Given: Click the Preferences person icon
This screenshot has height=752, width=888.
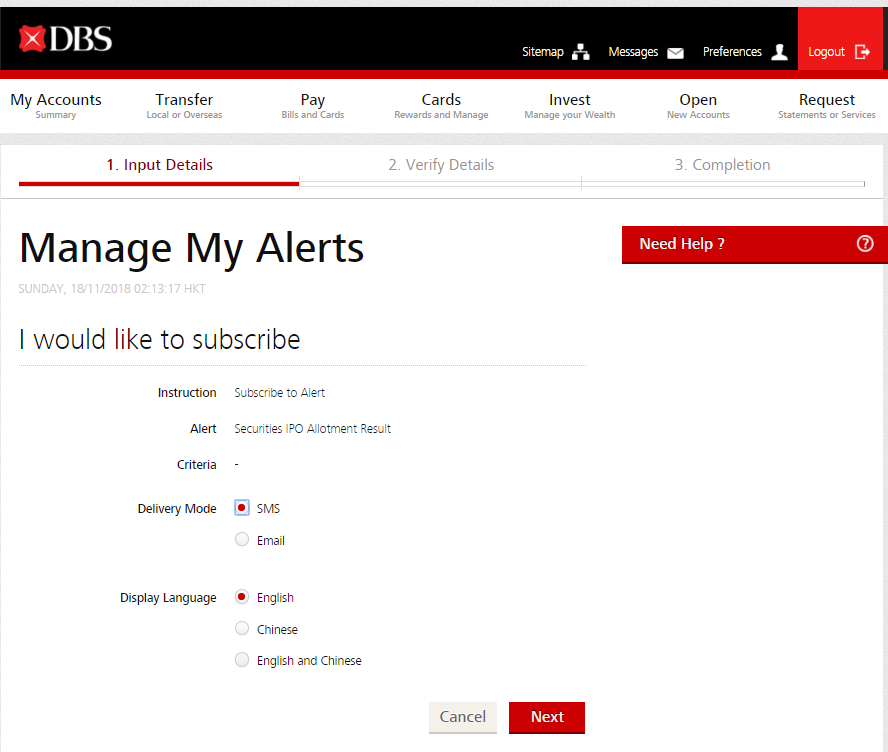Looking at the screenshot, I should pos(780,52).
